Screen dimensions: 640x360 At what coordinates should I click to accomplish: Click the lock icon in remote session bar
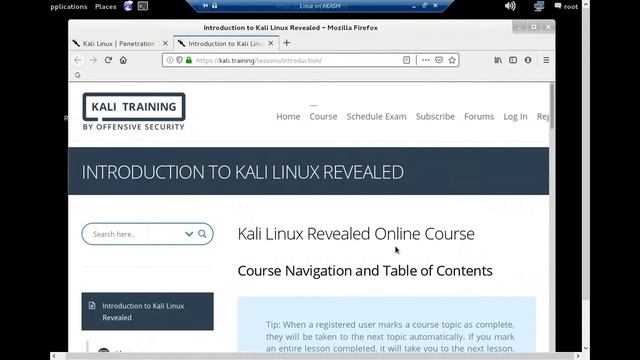tap(214, 6)
